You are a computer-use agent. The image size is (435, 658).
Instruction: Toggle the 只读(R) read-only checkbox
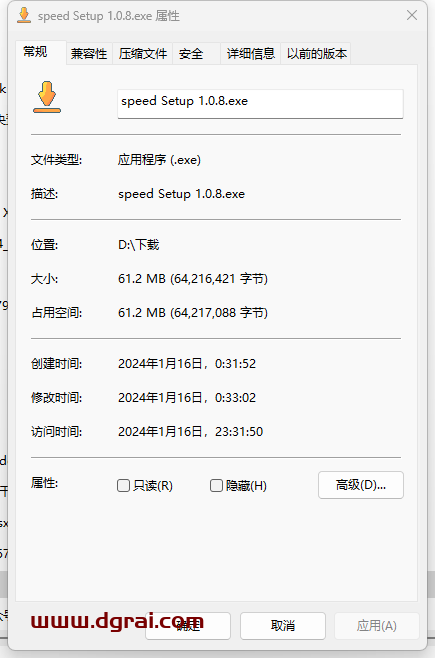pyautogui.click(x=123, y=486)
